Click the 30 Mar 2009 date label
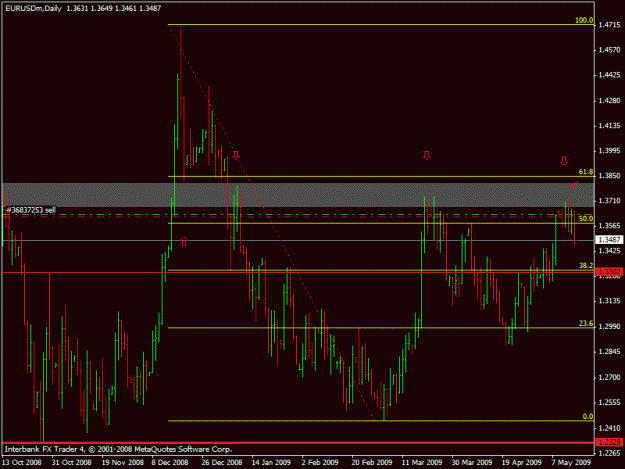 pos(472,462)
